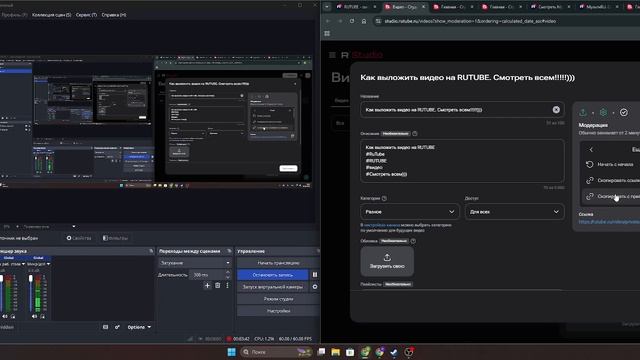The width and height of the screenshot is (640, 360).
Task: Click description help question mark icon
Action: [x=415, y=133]
